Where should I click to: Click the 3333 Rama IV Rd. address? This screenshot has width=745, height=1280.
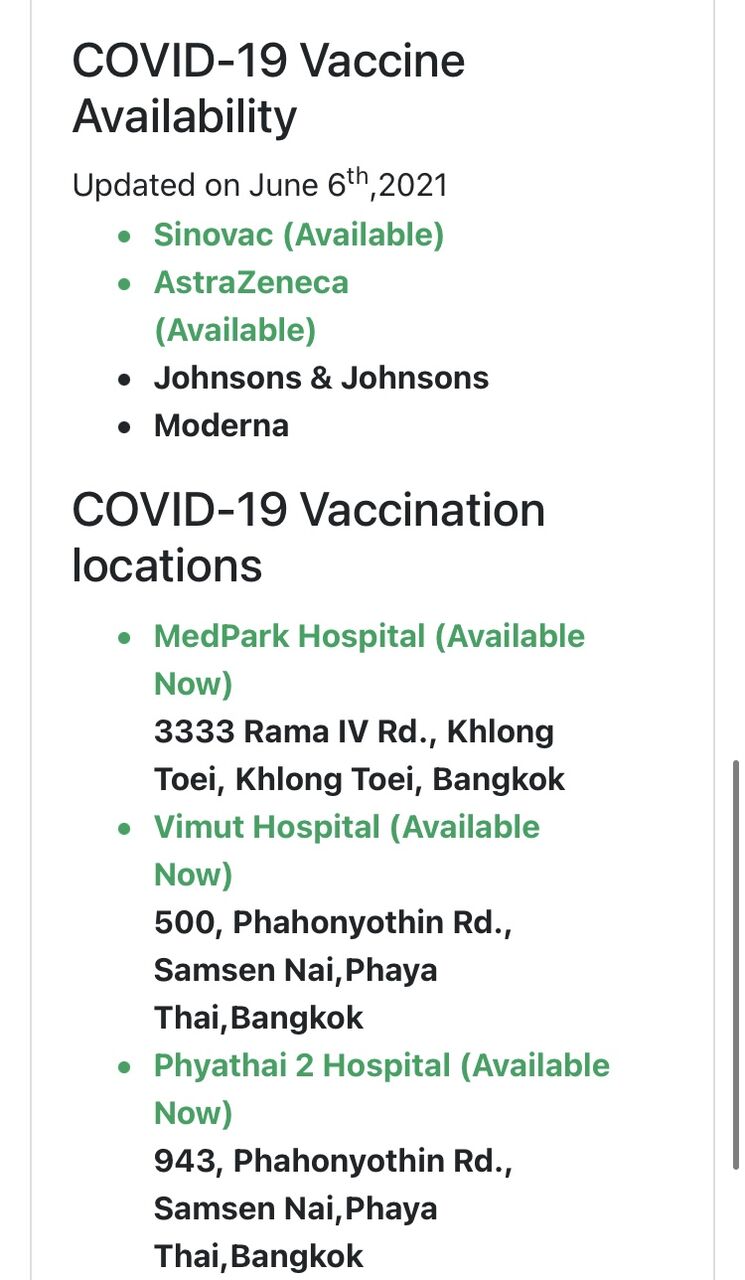tap(359, 755)
